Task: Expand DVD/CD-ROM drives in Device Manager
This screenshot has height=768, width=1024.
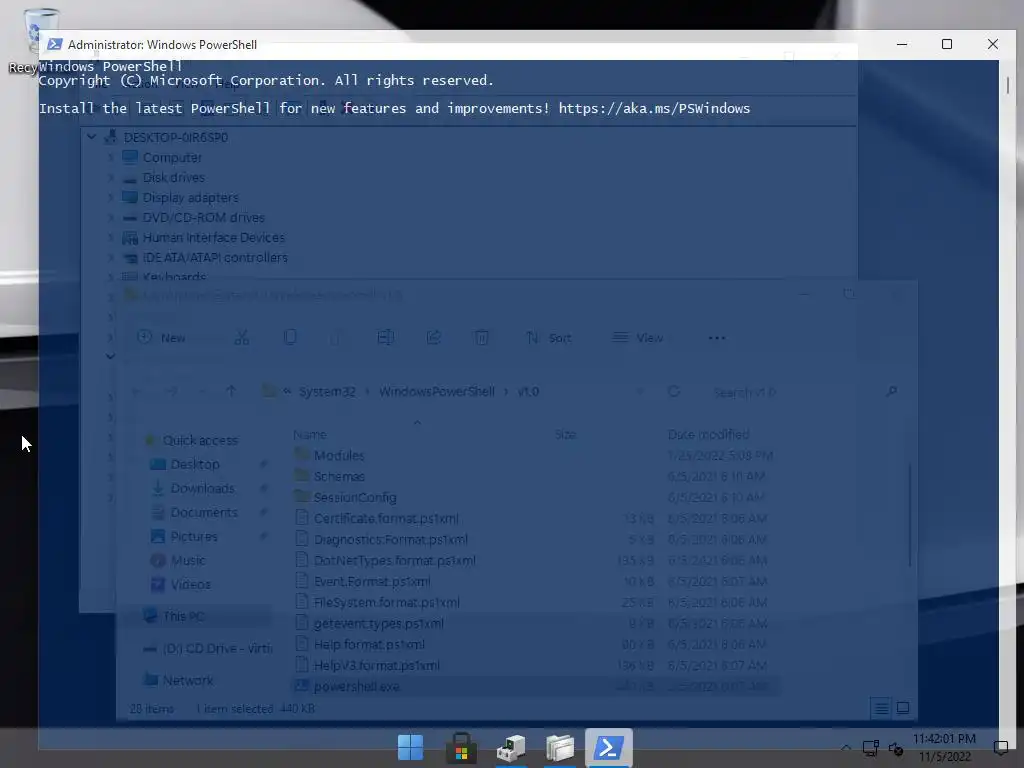Action: click(x=110, y=217)
